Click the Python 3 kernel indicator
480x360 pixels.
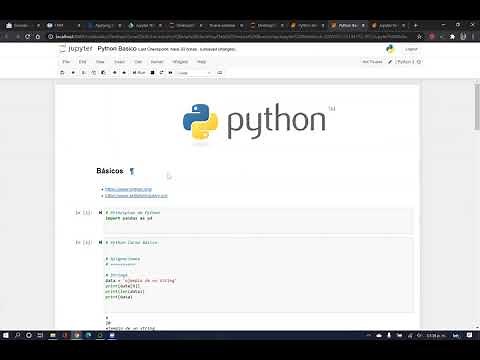coord(408,62)
